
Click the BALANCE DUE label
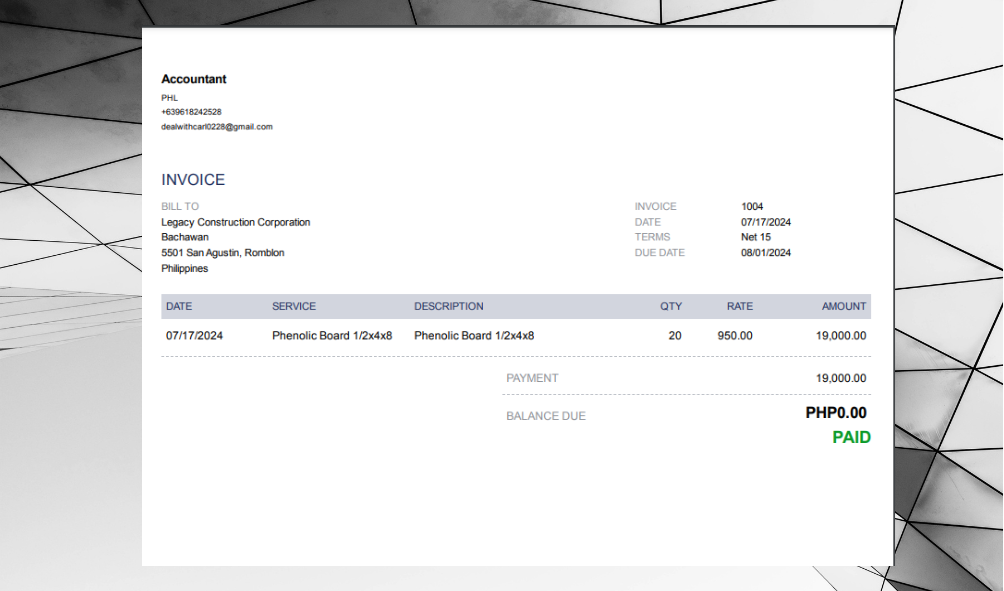(546, 416)
